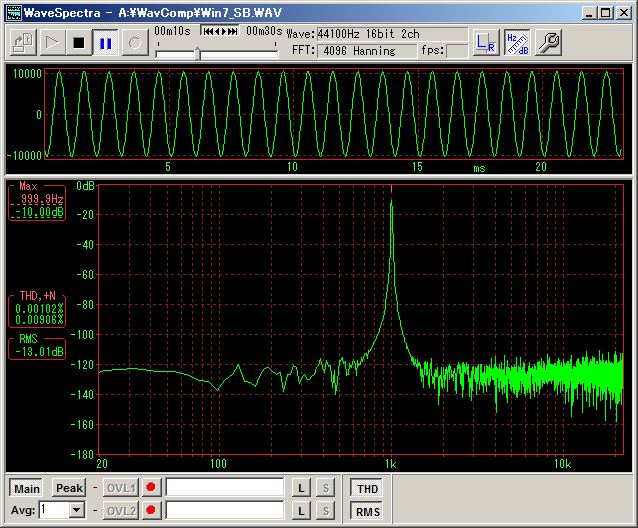Screen dimensions: 638x528
Task: Toggle the THD display button
Action: tap(367, 489)
